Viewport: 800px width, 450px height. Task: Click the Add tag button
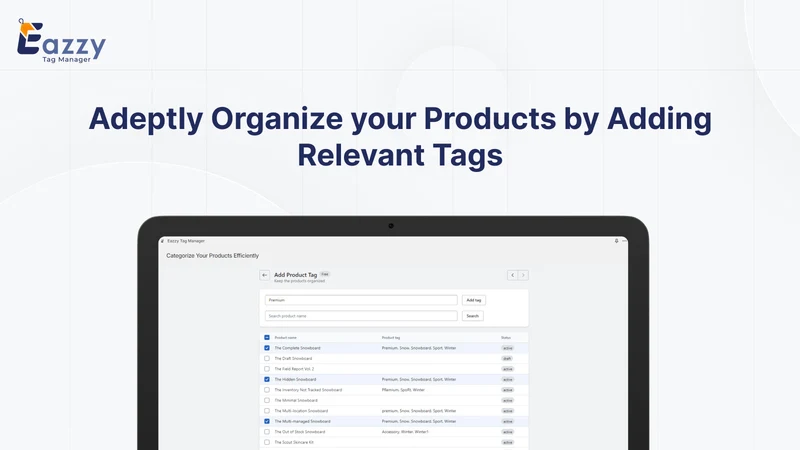pos(473,300)
